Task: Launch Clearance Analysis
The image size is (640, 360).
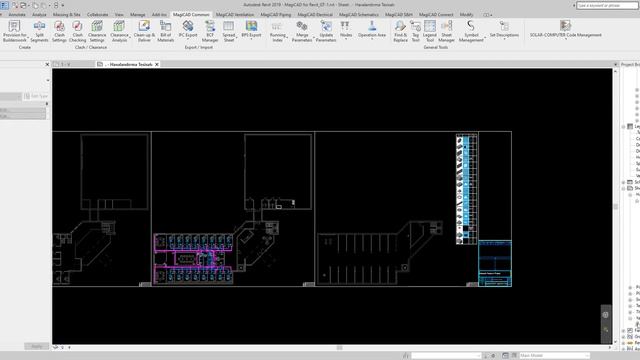Action: pos(120,31)
